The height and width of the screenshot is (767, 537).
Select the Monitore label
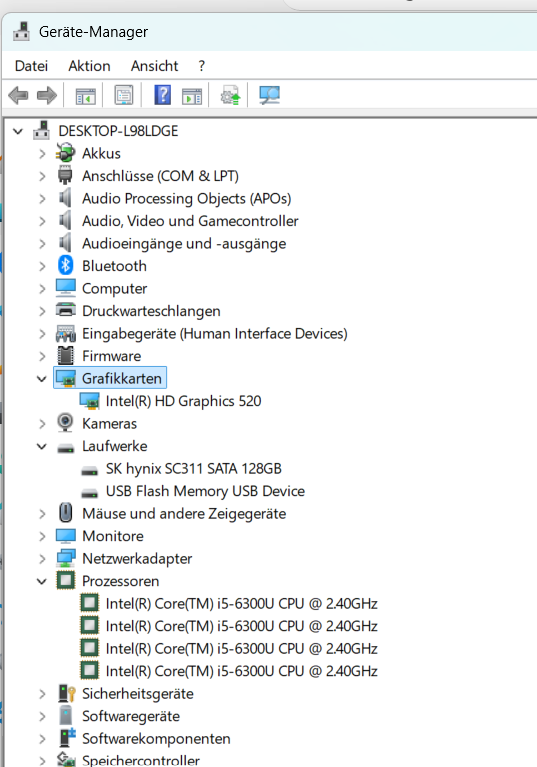pyautogui.click(x=113, y=536)
